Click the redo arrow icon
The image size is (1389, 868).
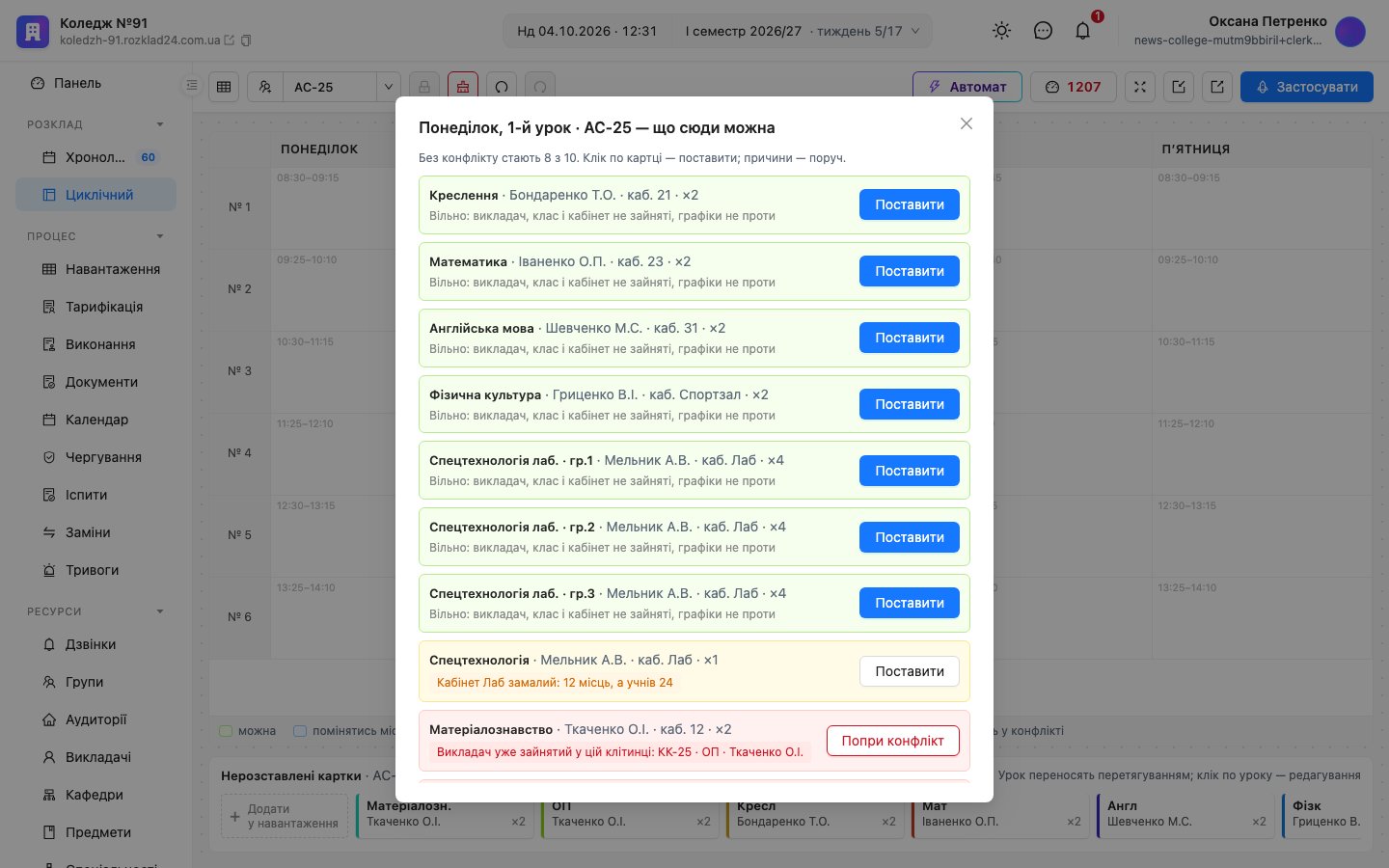[540, 87]
